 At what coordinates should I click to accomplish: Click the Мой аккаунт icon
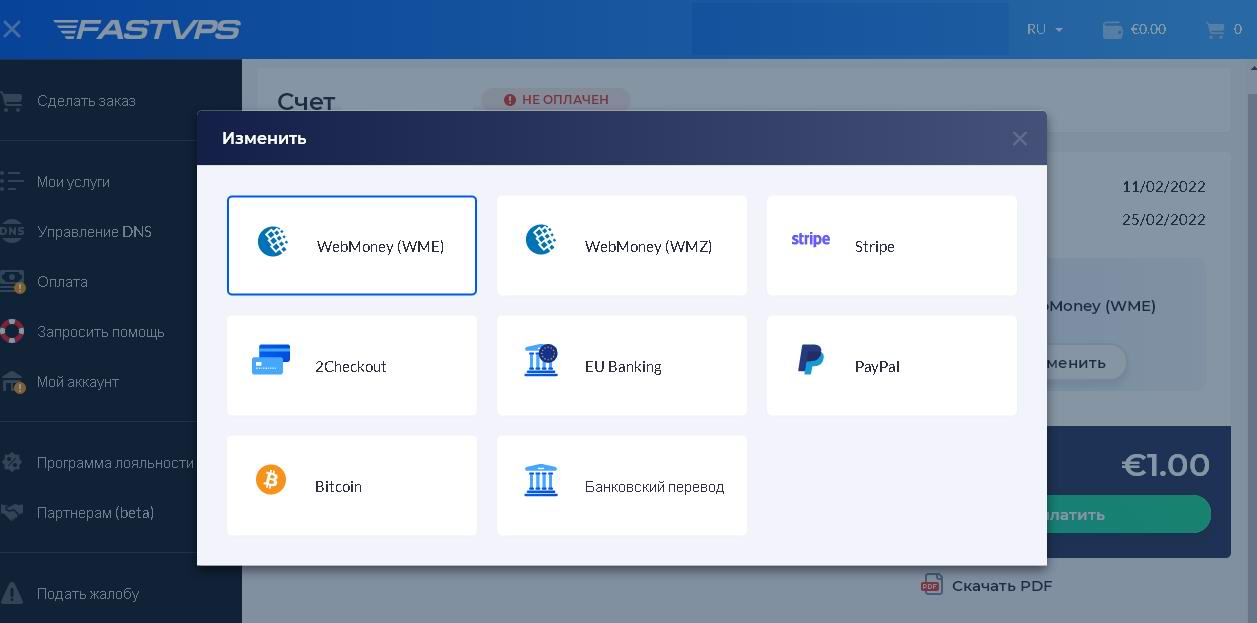(x=12, y=381)
